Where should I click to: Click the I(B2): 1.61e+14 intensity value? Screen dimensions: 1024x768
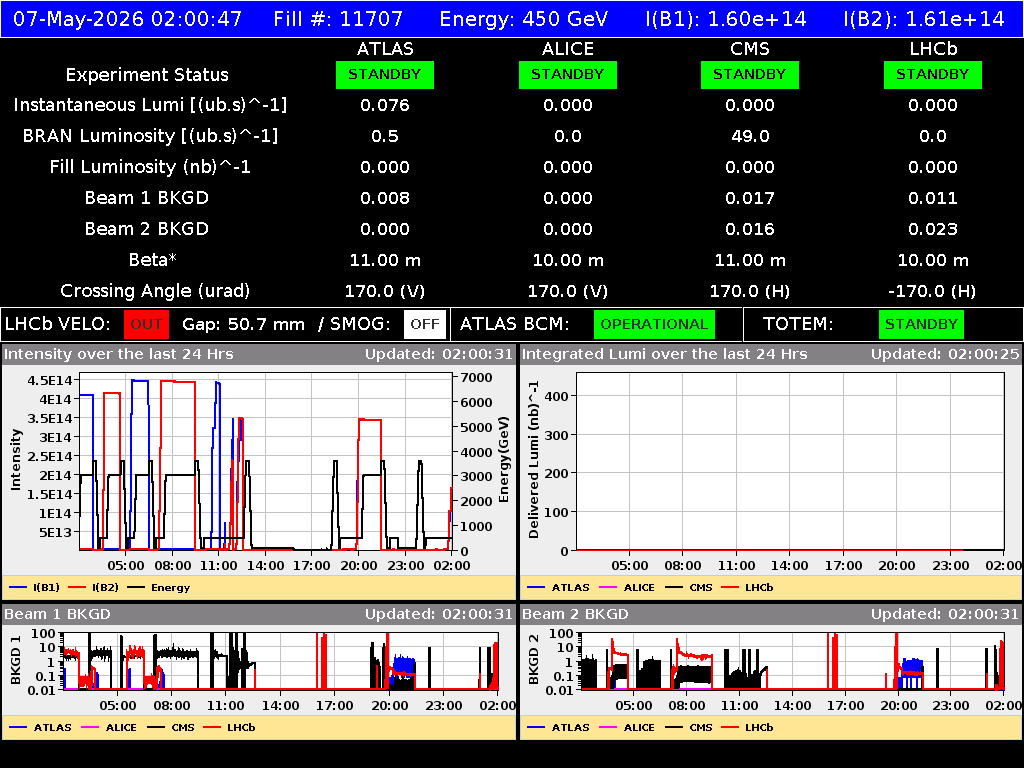[923, 19]
